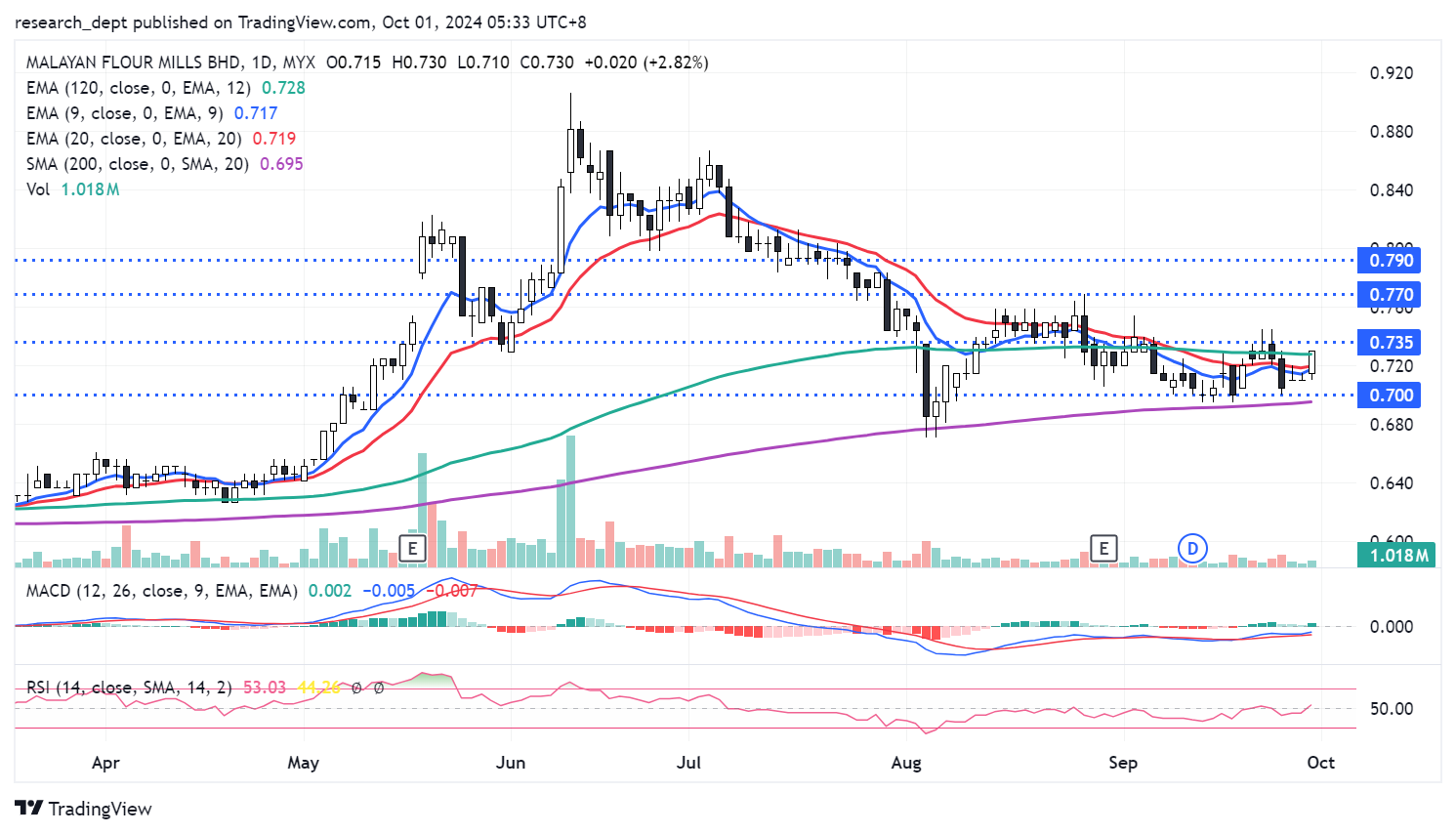
Task: Click the Vol indicator legend
Action: click(38, 189)
